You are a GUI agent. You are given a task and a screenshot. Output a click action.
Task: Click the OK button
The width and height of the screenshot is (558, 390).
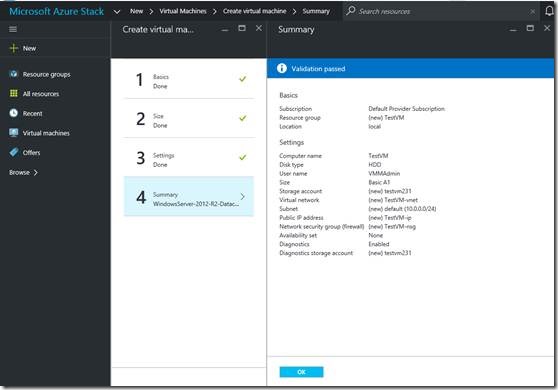pos(301,372)
